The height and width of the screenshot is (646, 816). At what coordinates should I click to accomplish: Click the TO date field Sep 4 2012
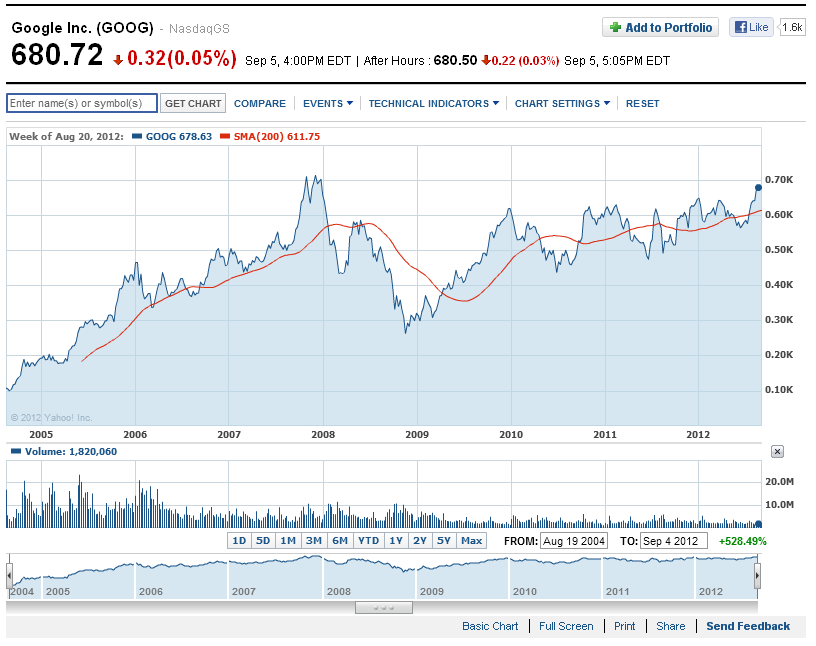pyautogui.click(x=674, y=541)
